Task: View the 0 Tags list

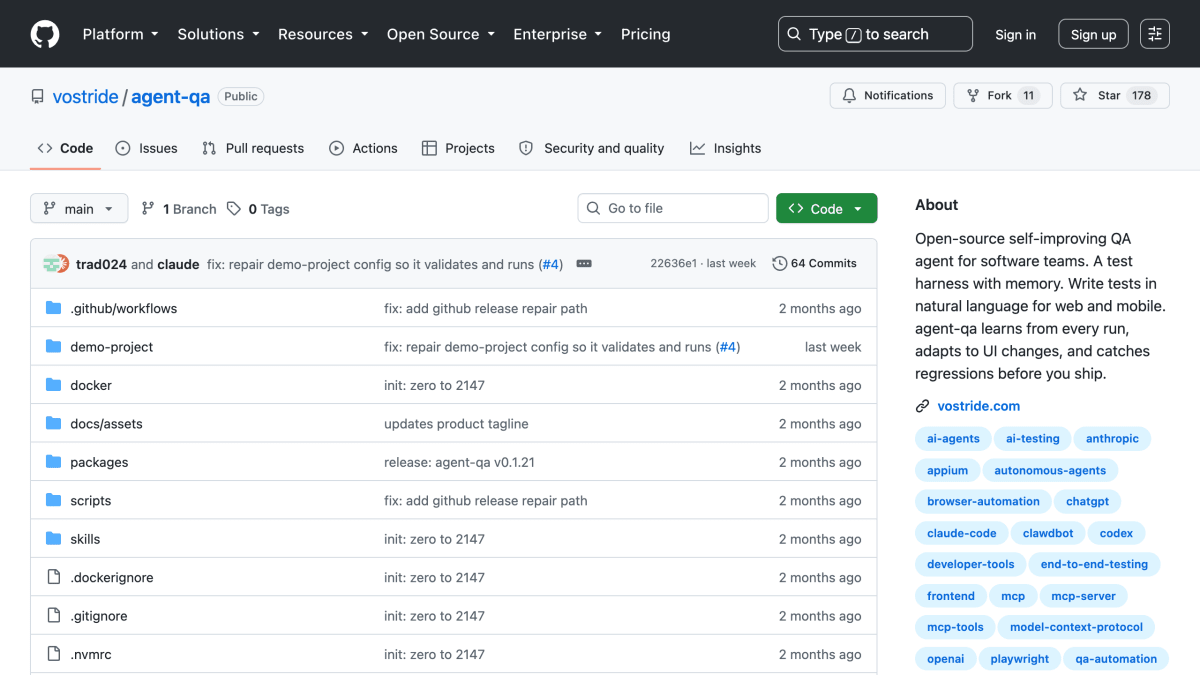Action: [x=258, y=209]
